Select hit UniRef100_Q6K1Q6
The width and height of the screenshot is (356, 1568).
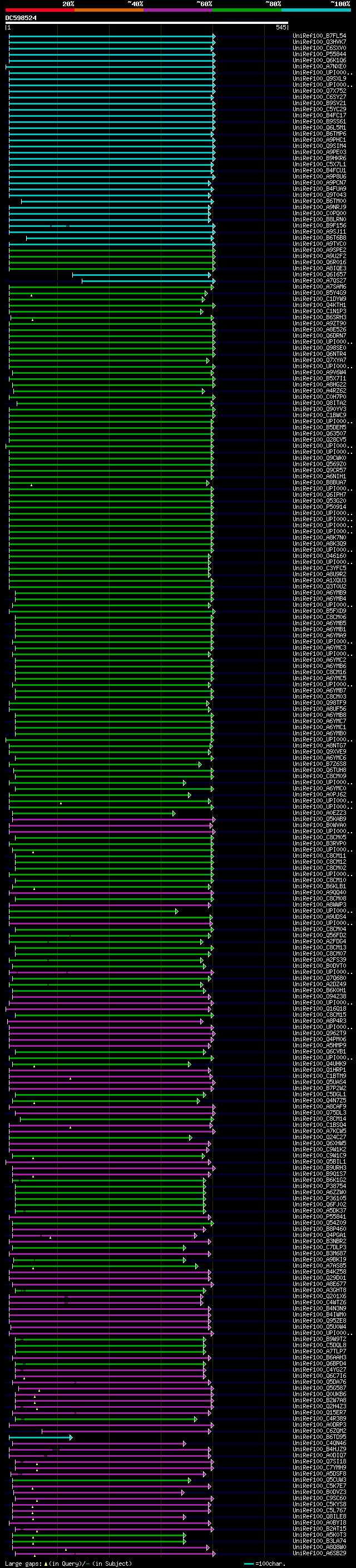click(319, 61)
